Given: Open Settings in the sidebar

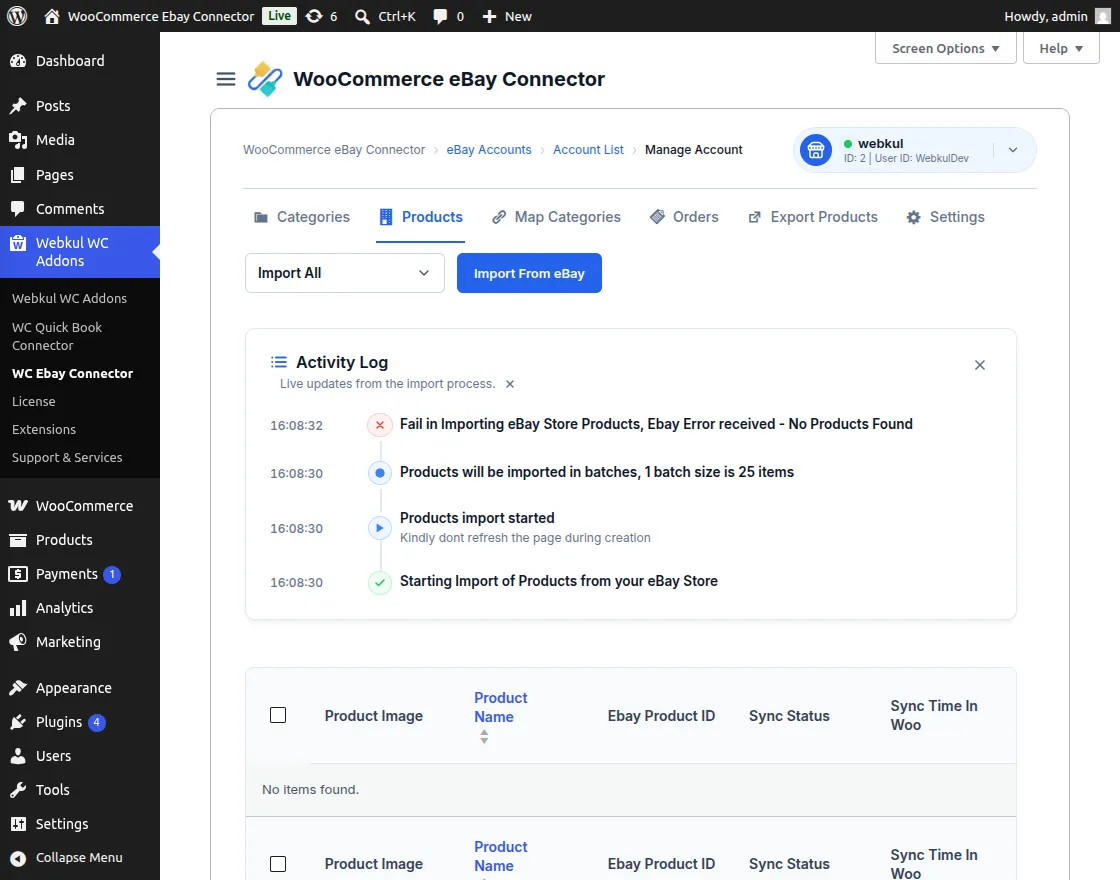Looking at the screenshot, I should (x=79, y=824).
